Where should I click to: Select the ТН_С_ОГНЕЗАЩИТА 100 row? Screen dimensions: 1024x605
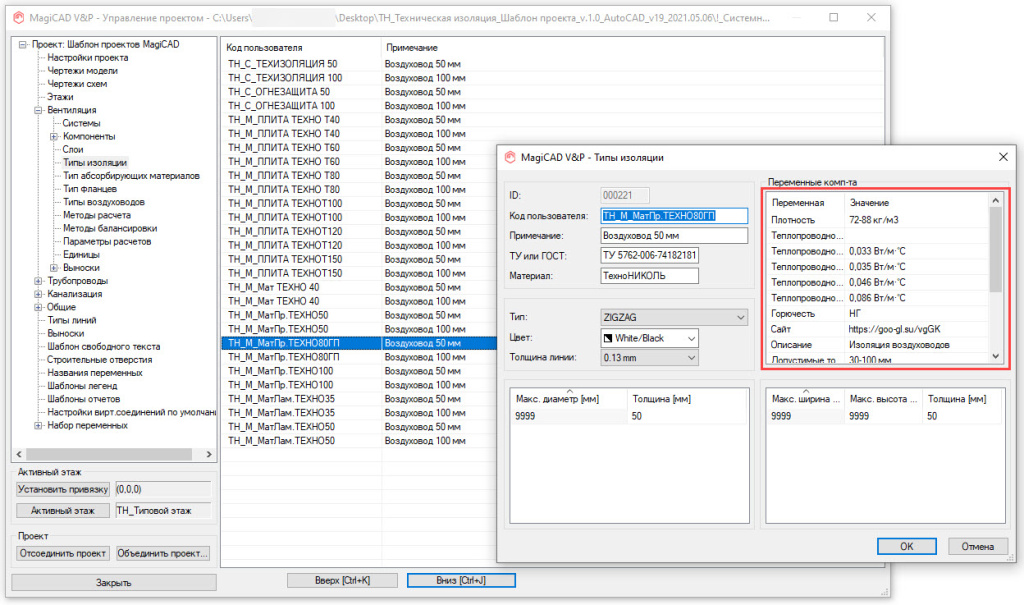point(281,105)
